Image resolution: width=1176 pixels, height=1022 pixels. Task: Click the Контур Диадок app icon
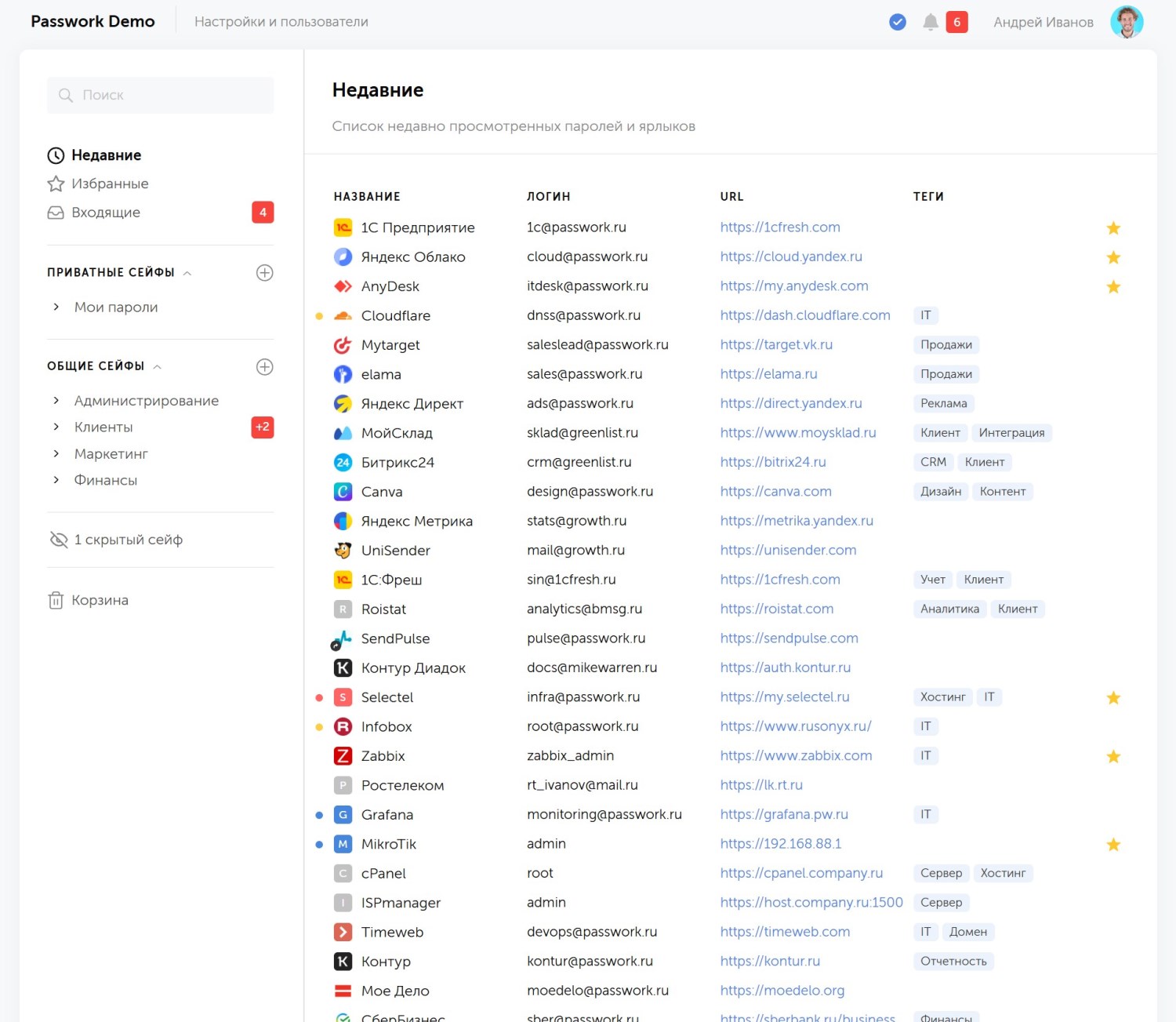tap(343, 668)
